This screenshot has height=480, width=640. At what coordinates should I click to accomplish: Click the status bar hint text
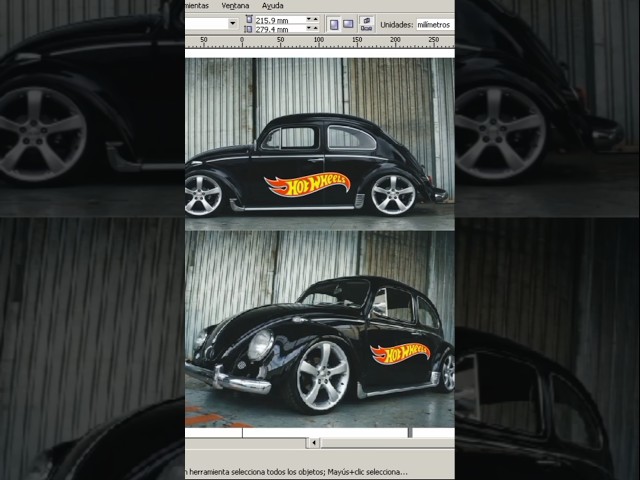pos(296,472)
